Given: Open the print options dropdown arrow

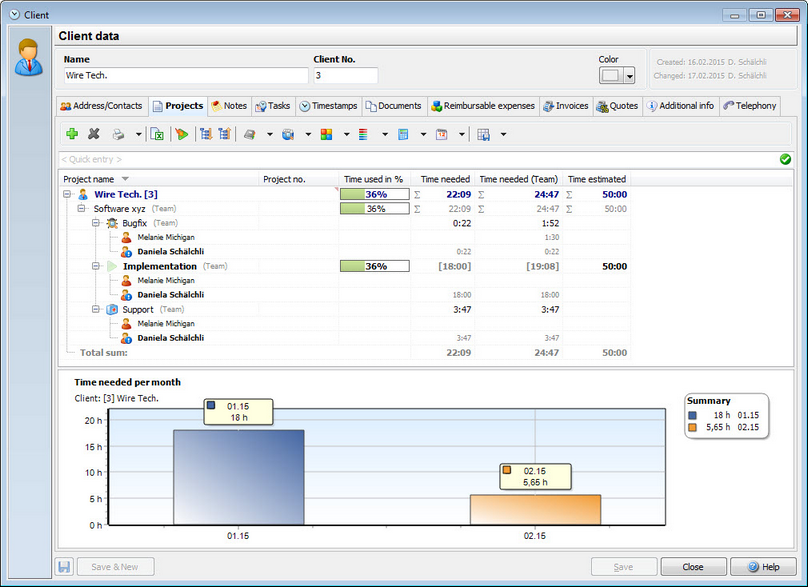Looking at the screenshot, I should point(139,135).
